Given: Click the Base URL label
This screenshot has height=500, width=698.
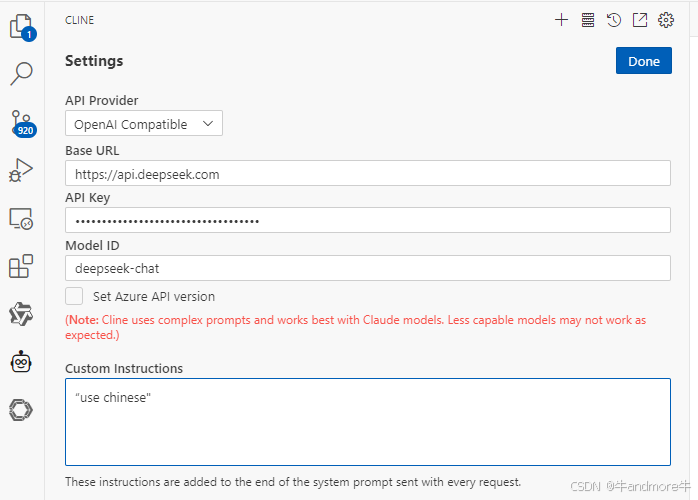Looking at the screenshot, I should (x=92, y=150).
